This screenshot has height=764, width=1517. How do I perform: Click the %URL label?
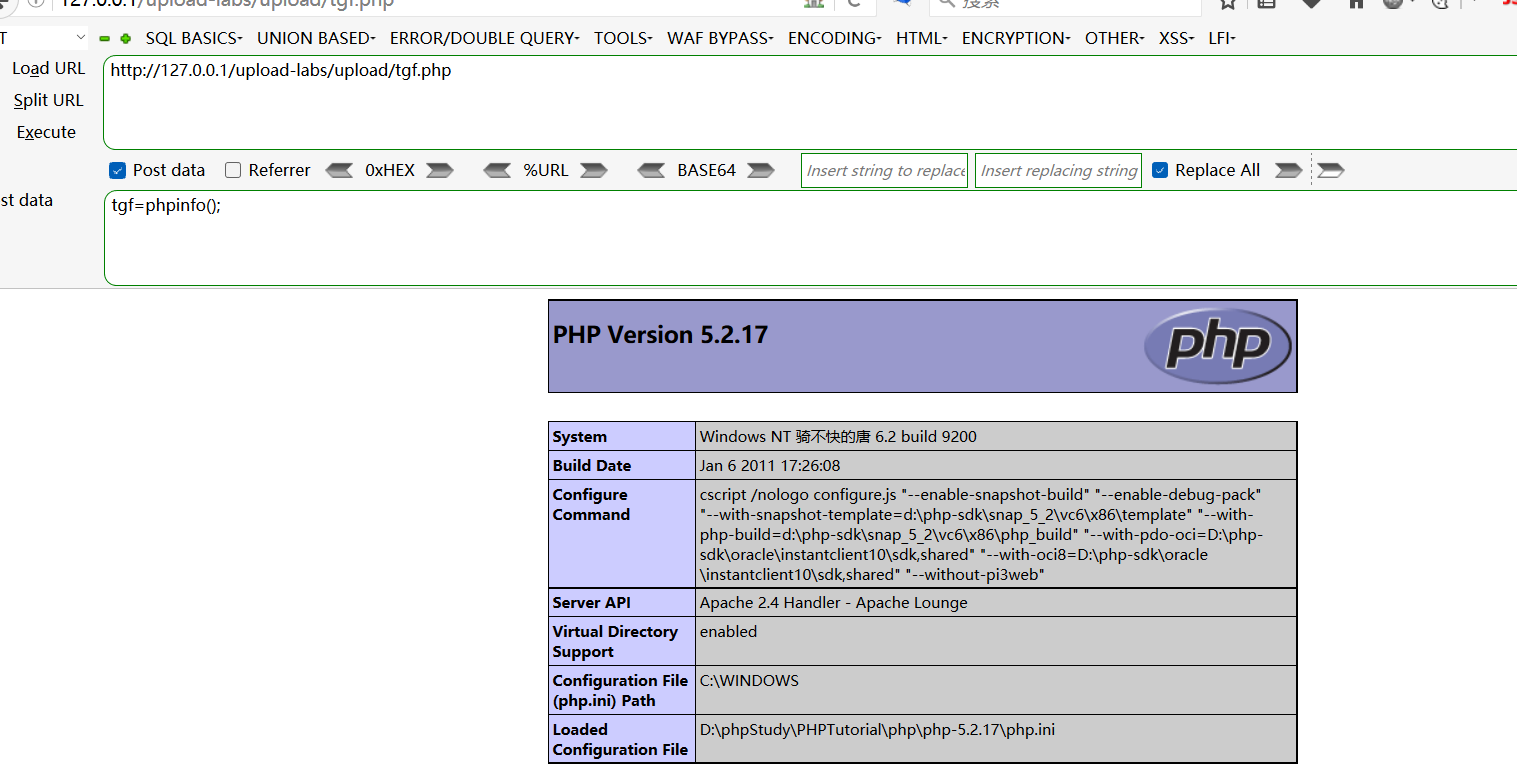(x=546, y=170)
